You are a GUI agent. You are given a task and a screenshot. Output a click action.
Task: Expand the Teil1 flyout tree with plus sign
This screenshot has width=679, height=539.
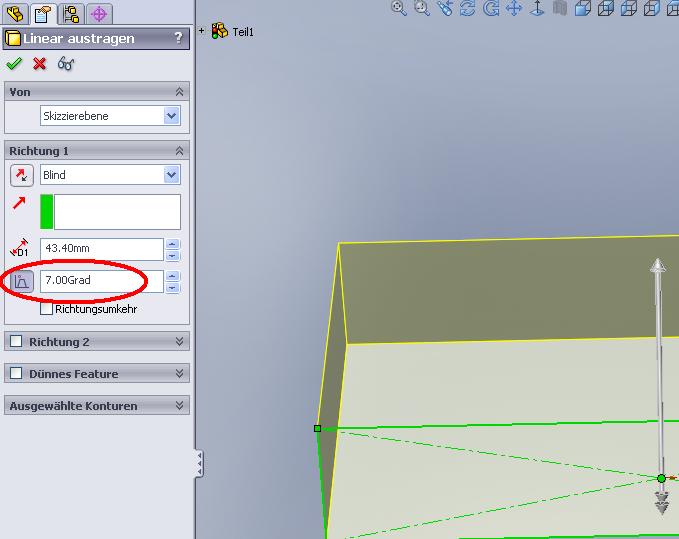[x=201, y=31]
